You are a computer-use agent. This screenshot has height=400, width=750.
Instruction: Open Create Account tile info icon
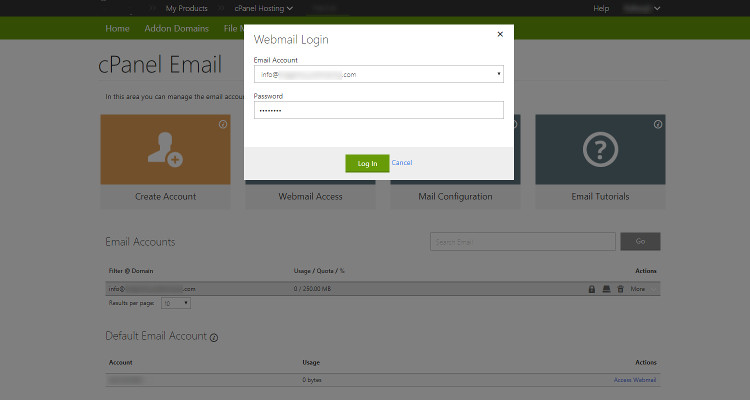(223, 124)
